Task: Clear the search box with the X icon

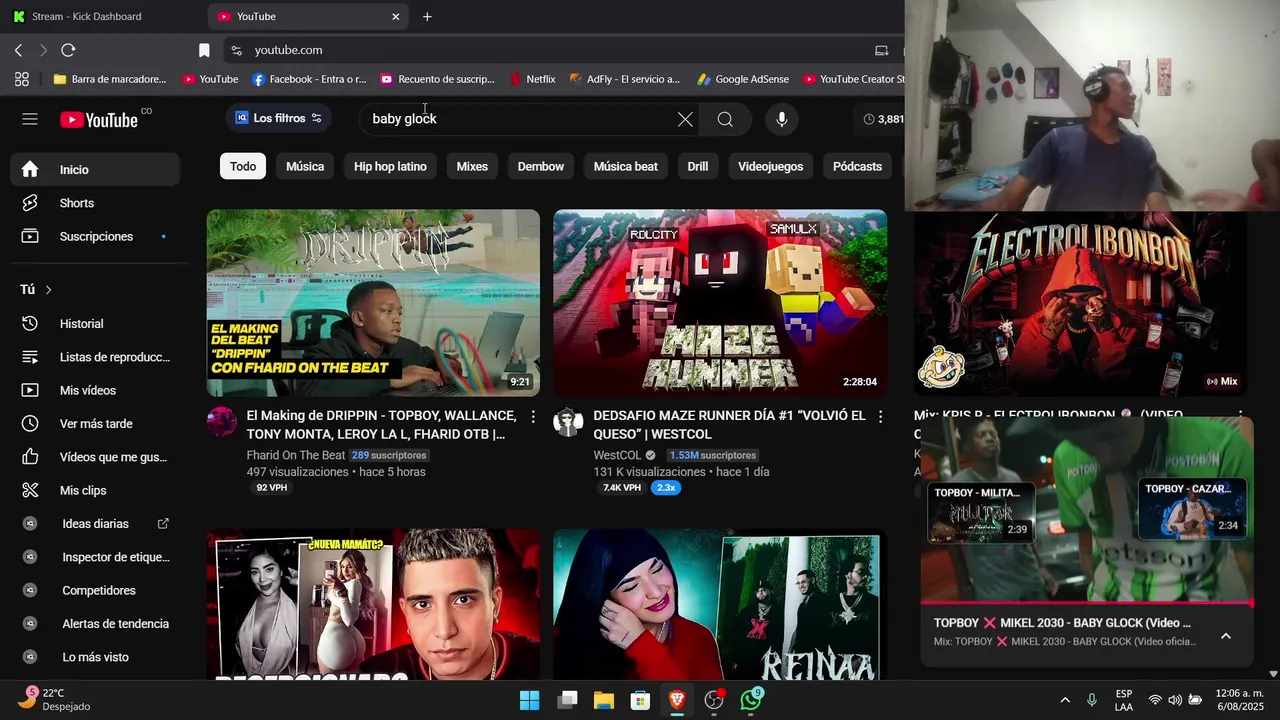Action: [x=685, y=119]
